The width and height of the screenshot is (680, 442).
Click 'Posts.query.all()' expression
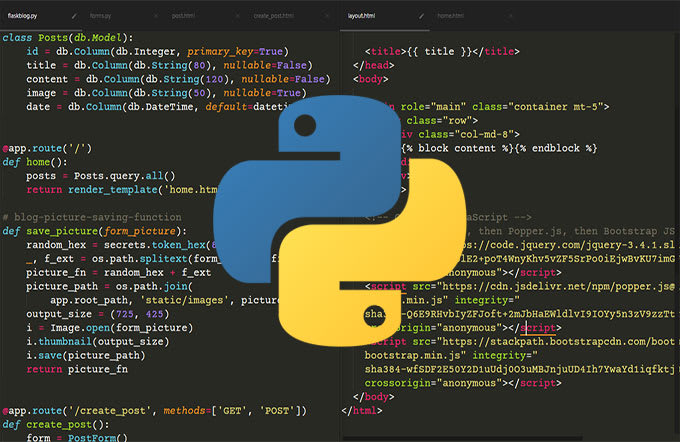click(124, 176)
